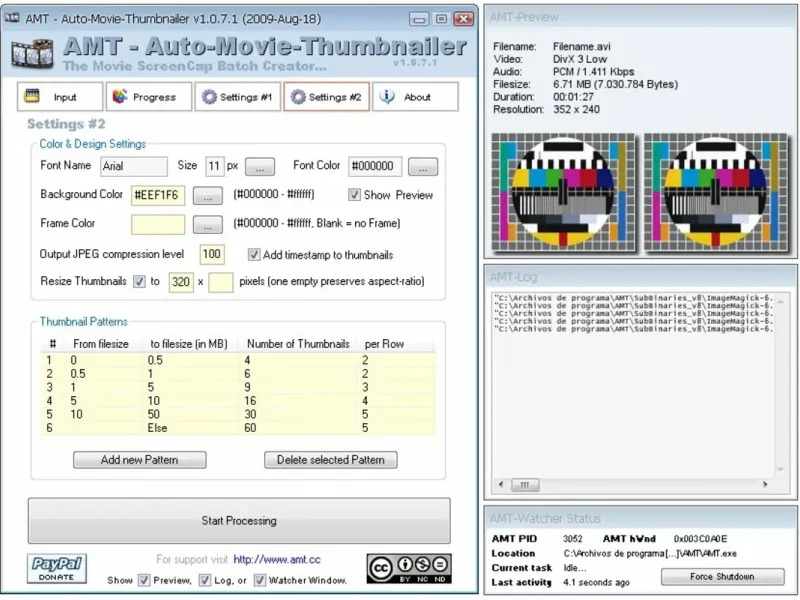800x600 pixels.
Task: Click the to filesize (in MB) column header
Action: click(189, 344)
